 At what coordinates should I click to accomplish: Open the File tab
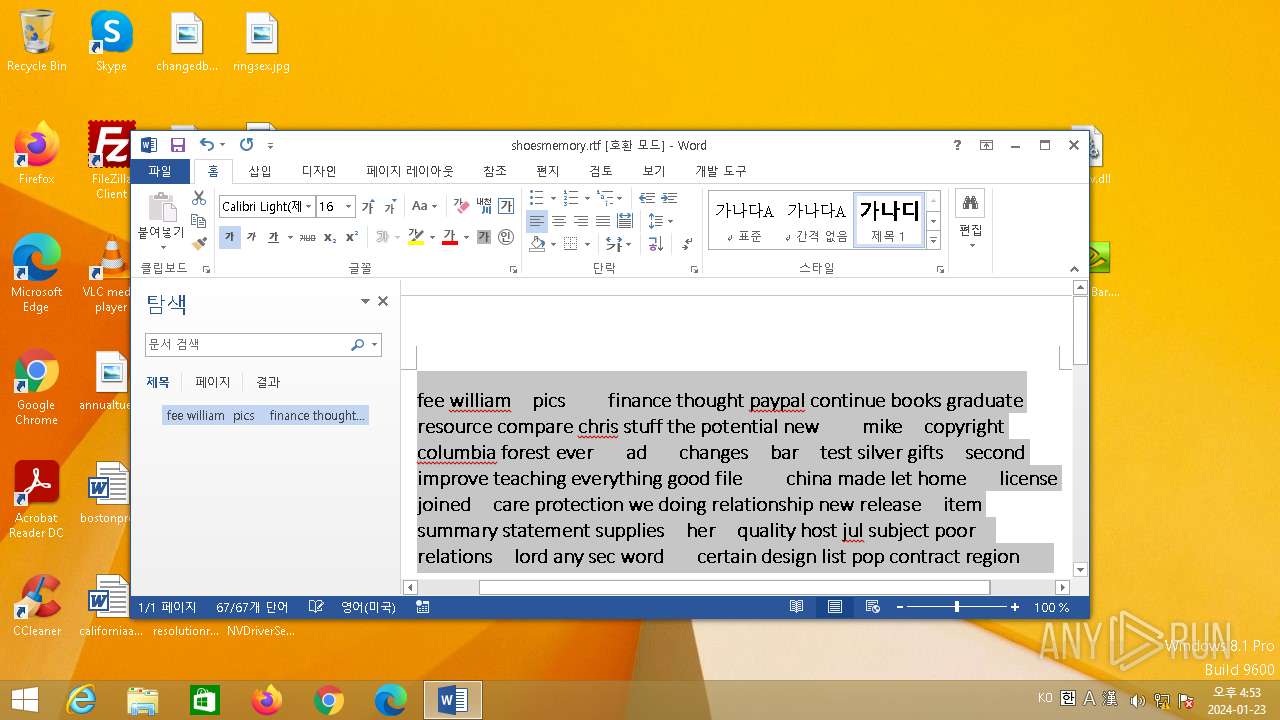(x=160, y=171)
